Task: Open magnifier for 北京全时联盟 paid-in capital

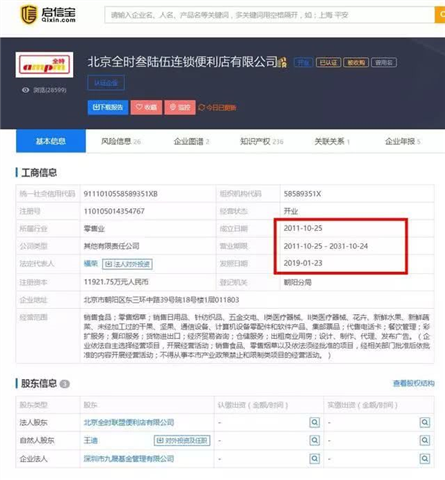Action: coord(425,422)
